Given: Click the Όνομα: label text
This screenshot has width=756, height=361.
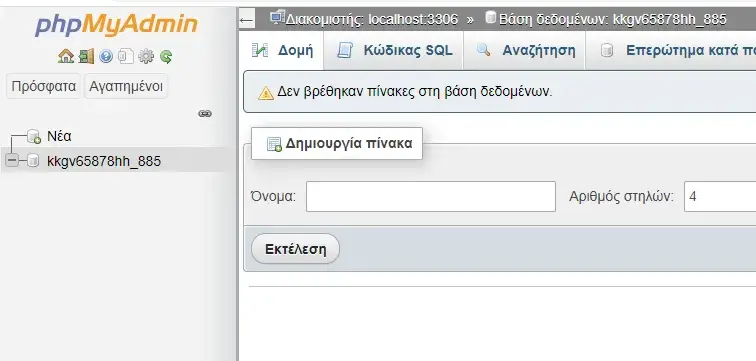Looking at the screenshot, I should 273,197.
